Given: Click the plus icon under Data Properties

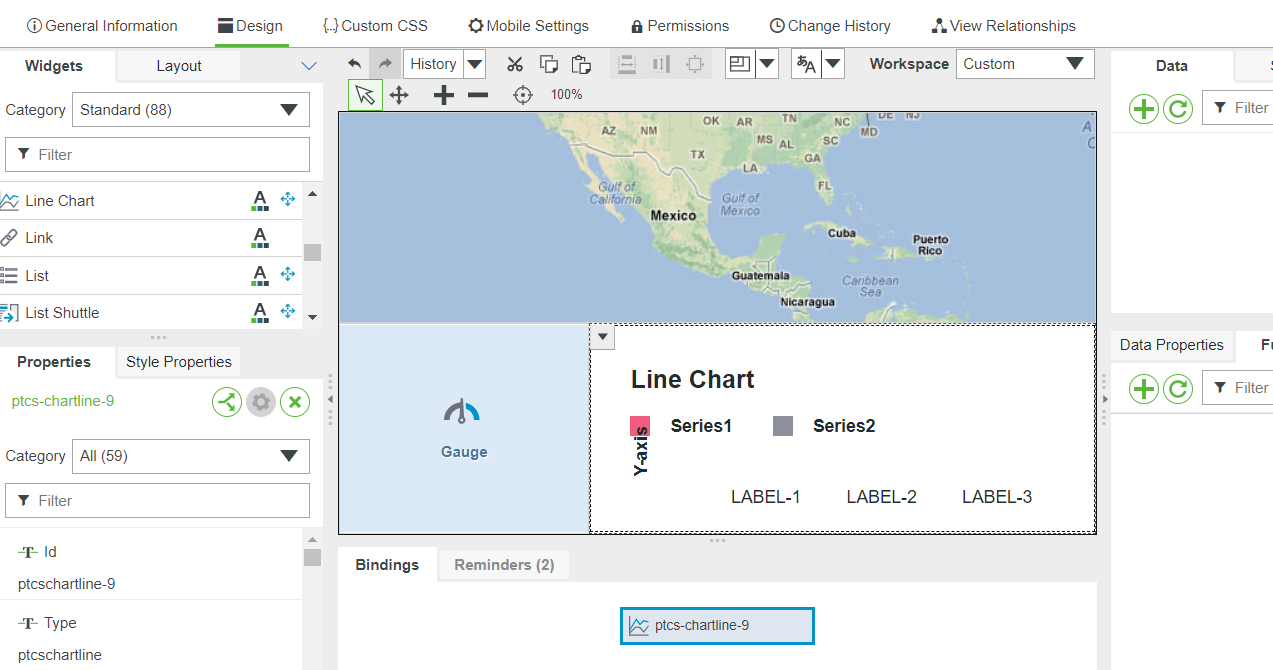Looking at the screenshot, I should pos(1144,388).
